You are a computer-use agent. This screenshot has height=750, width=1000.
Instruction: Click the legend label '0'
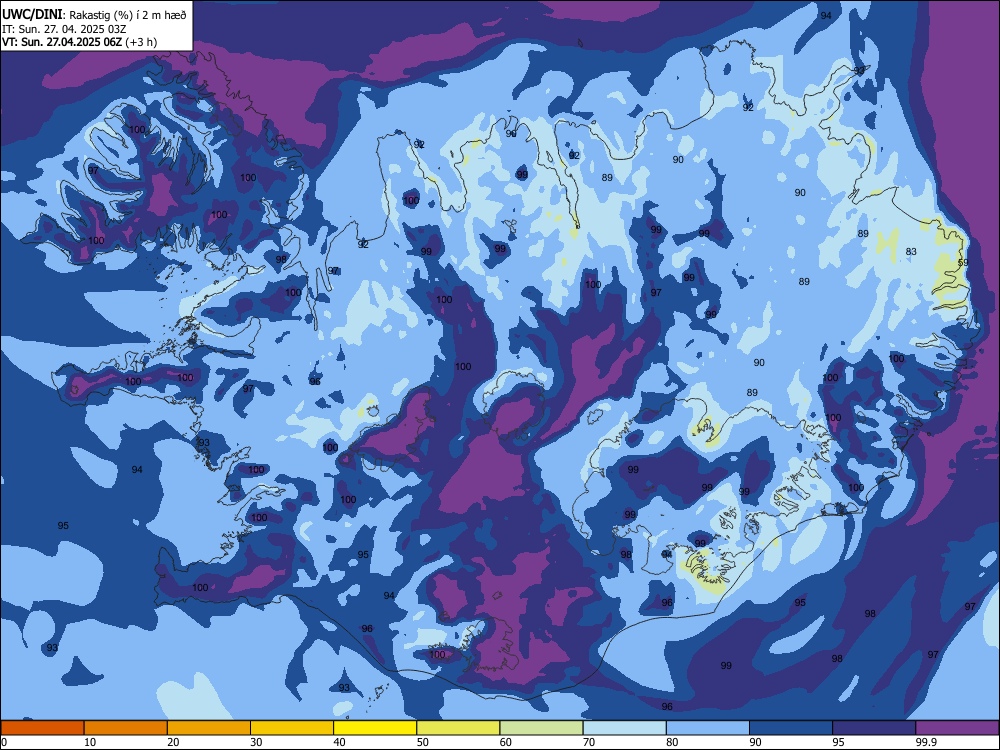click(x=4, y=742)
